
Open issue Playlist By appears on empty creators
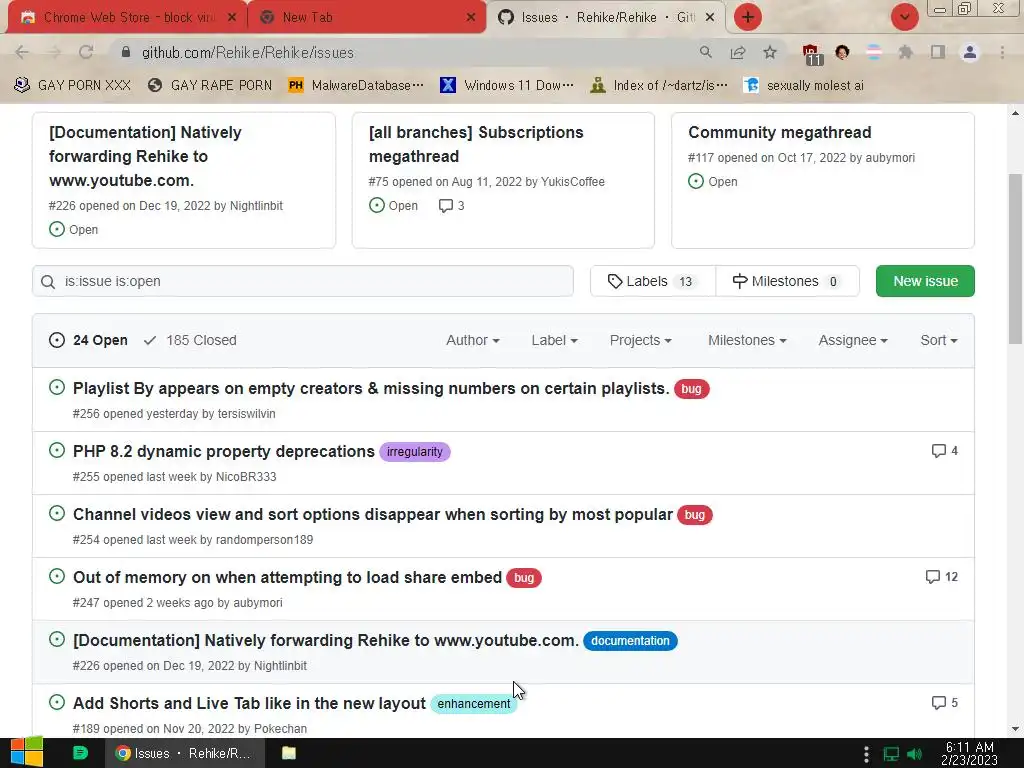371,389
